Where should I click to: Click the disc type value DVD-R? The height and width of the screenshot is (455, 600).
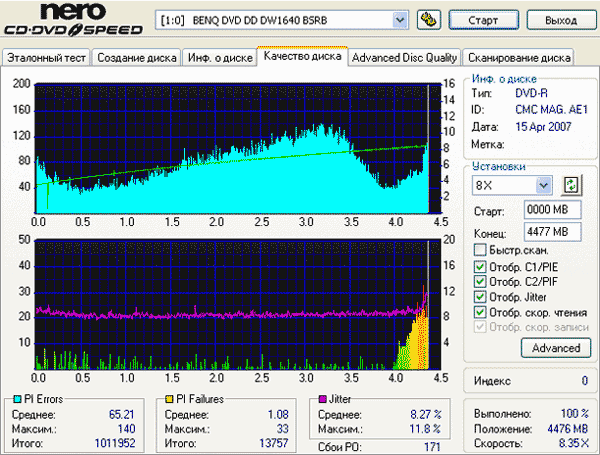[x=531, y=93]
